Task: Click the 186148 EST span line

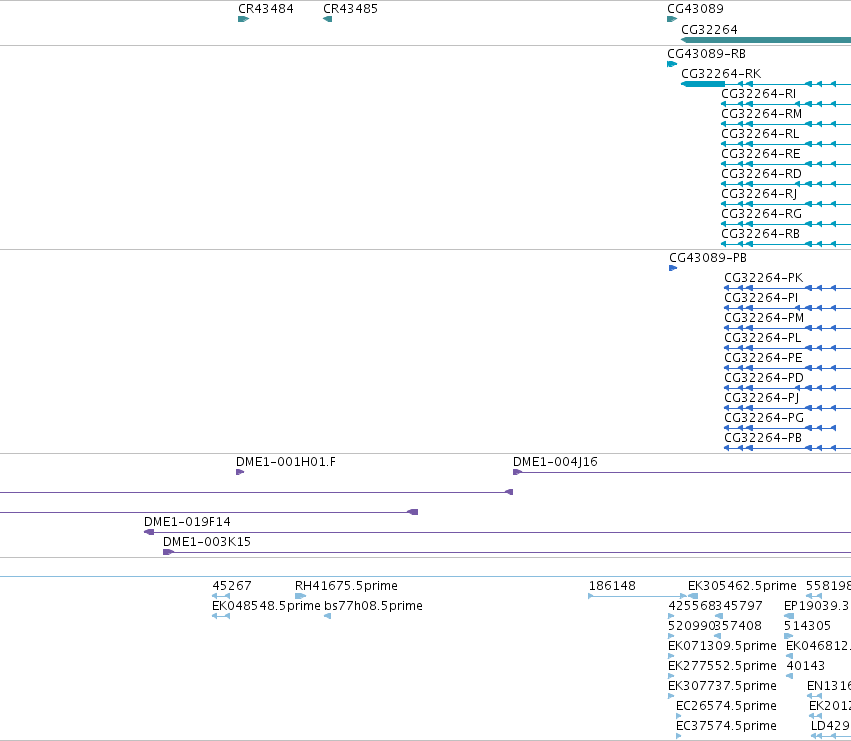Action: pyautogui.click(x=638, y=596)
